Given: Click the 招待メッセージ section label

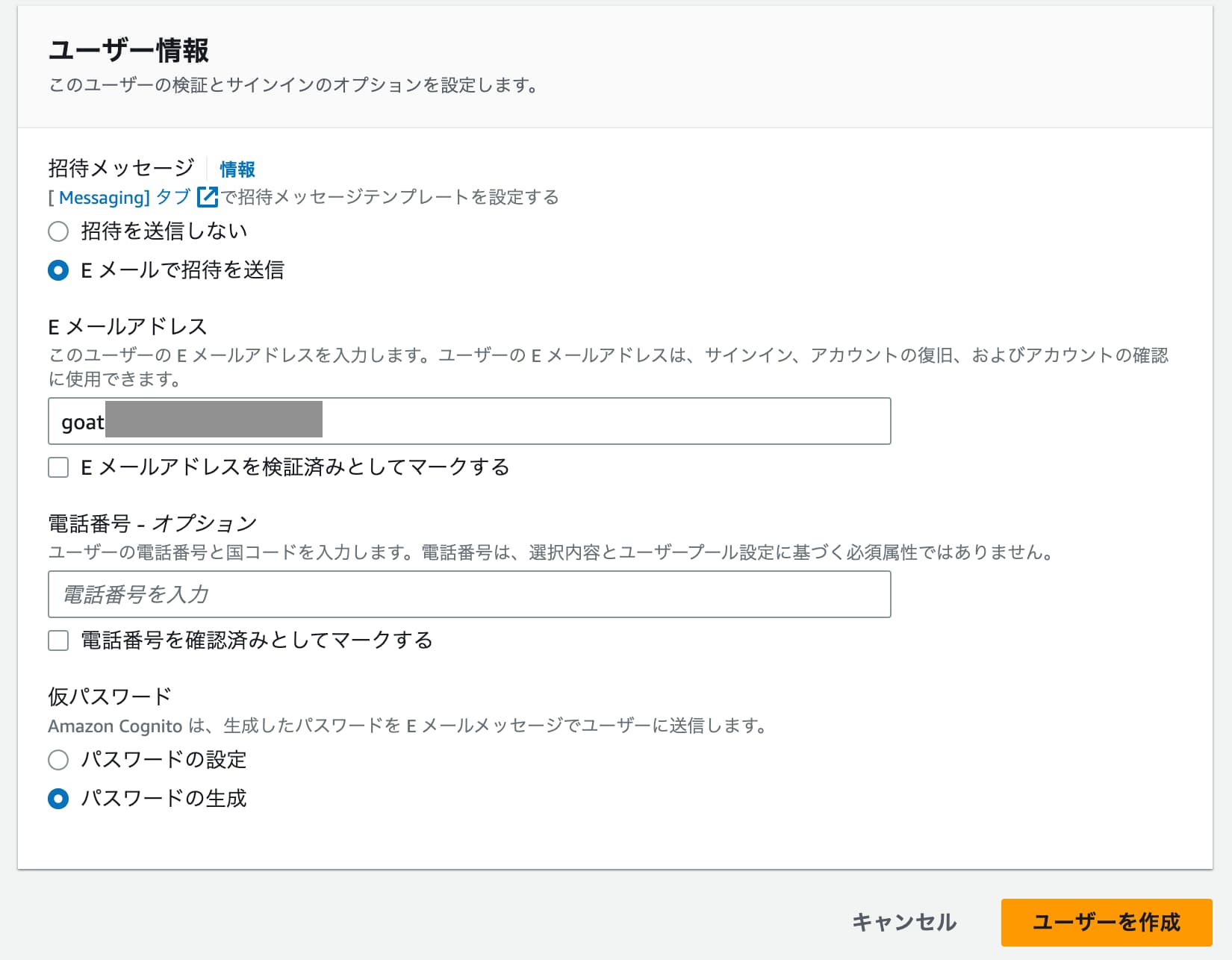Looking at the screenshot, I should 121,168.
